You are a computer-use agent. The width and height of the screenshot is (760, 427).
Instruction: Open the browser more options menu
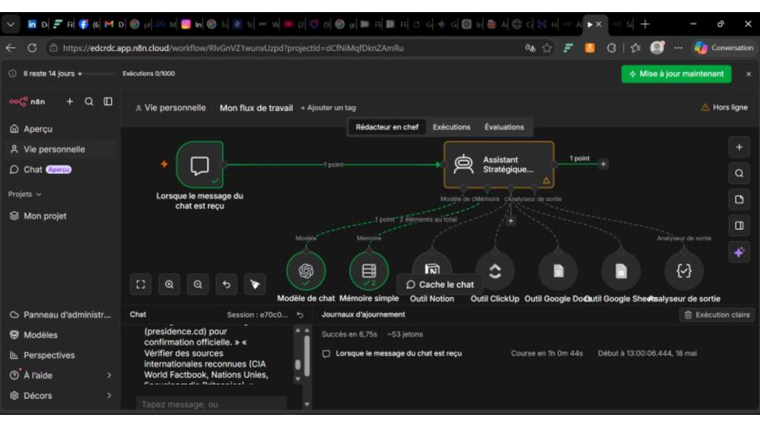coord(678,48)
